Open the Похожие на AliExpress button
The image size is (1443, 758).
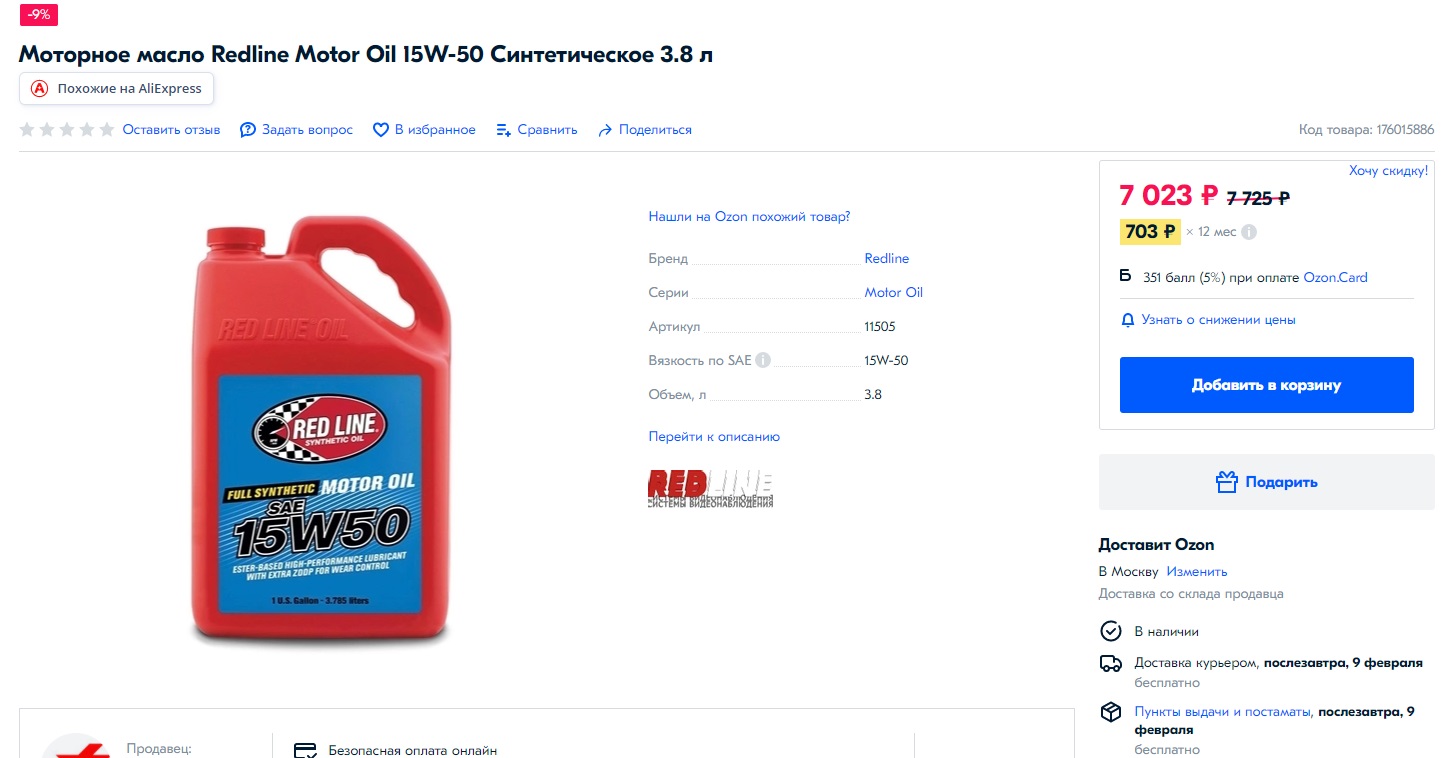point(116,88)
